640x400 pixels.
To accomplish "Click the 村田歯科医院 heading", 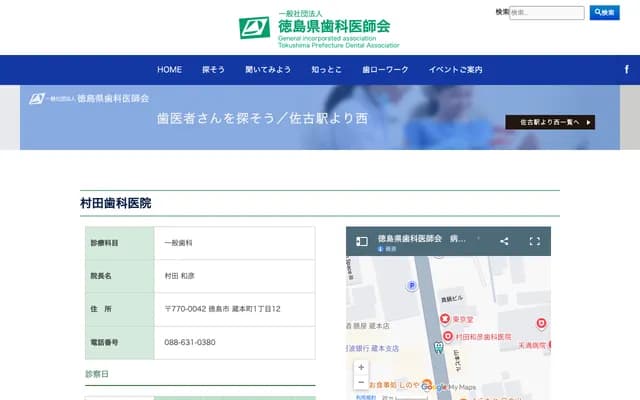I will [116, 203].
